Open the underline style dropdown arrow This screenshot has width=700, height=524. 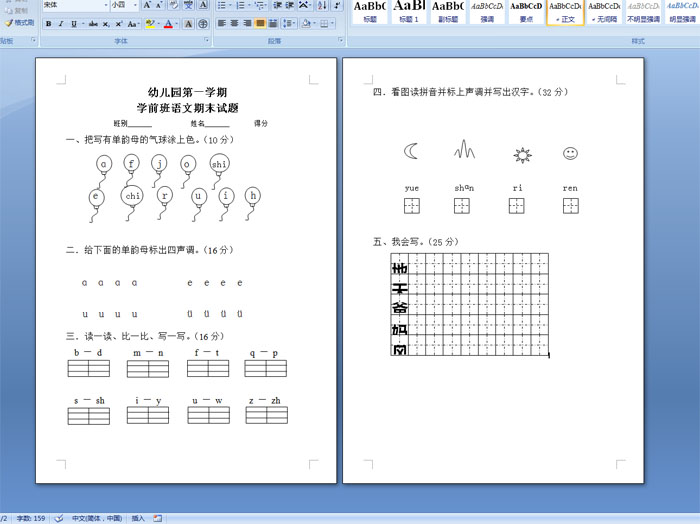pos(83,24)
